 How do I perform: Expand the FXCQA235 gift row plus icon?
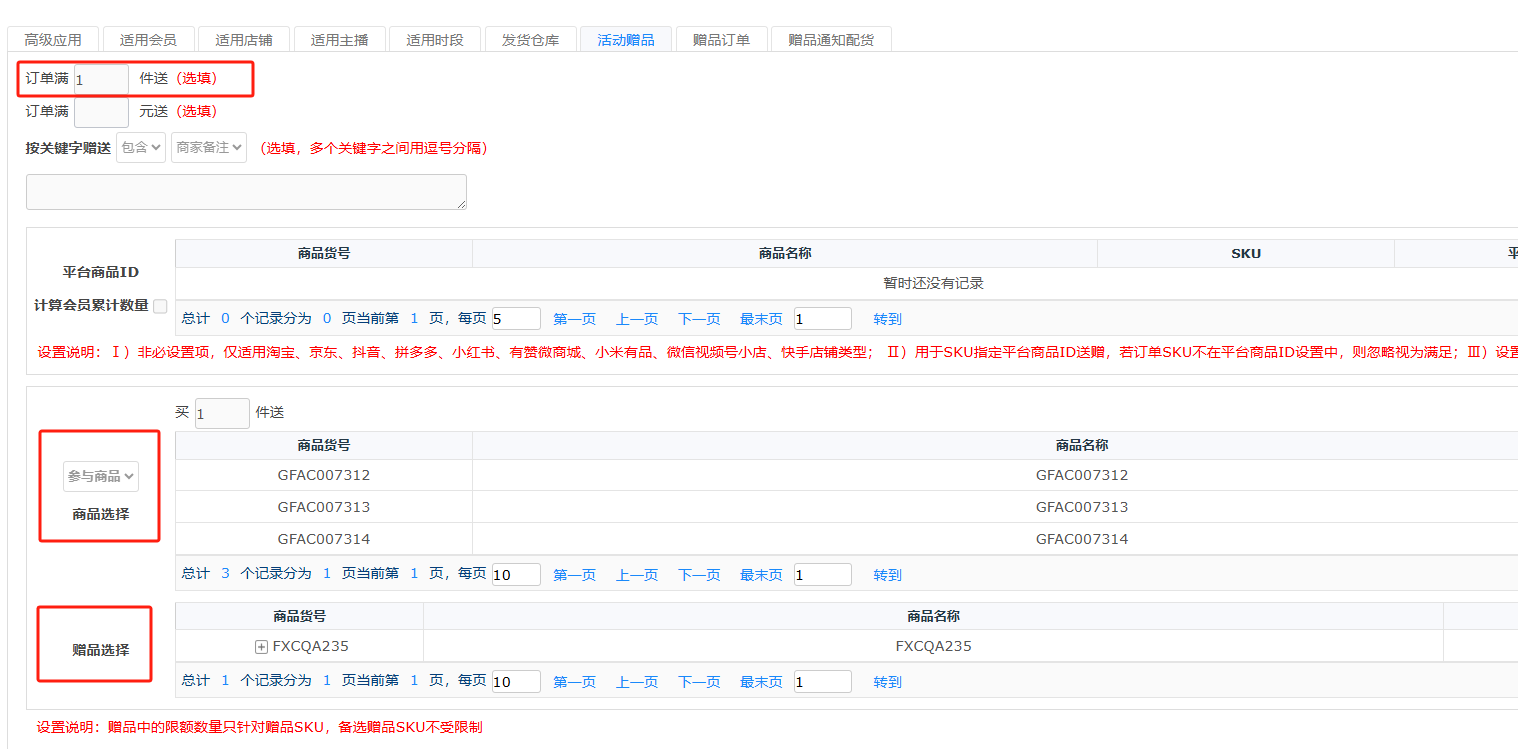point(262,647)
